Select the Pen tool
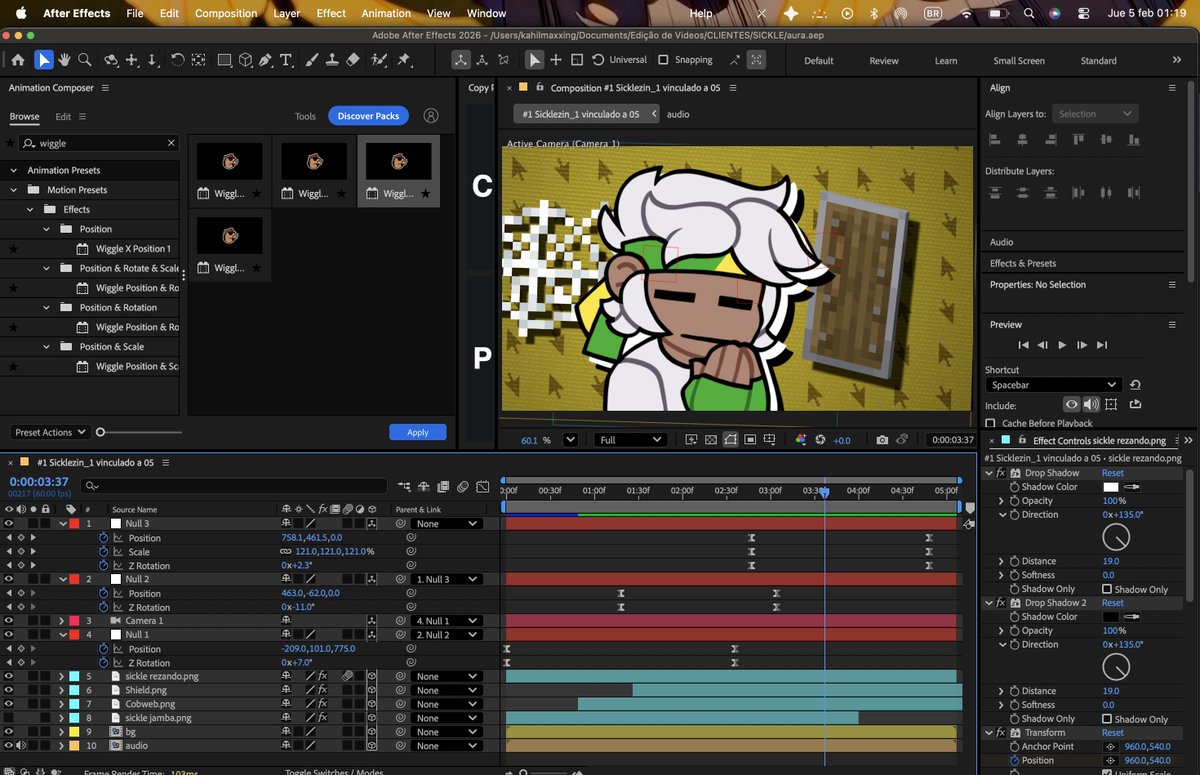1200x775 pixels. [266, 60]
